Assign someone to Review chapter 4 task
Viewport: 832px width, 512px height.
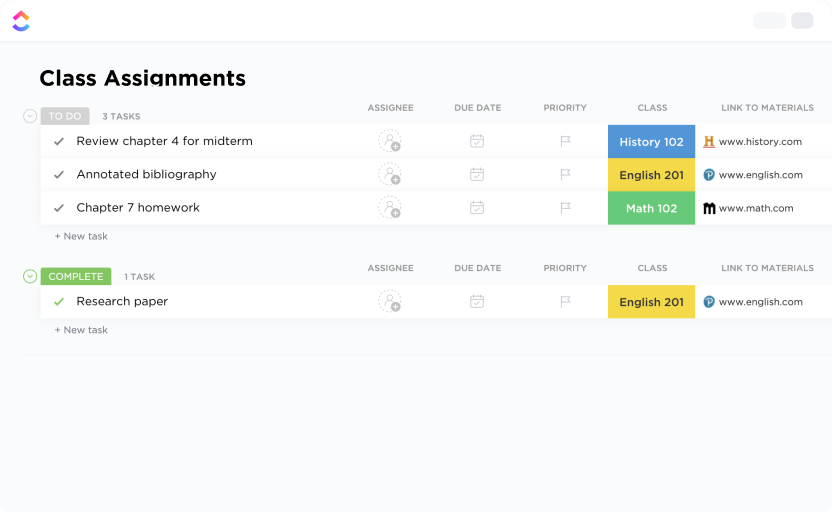(389, 142)
